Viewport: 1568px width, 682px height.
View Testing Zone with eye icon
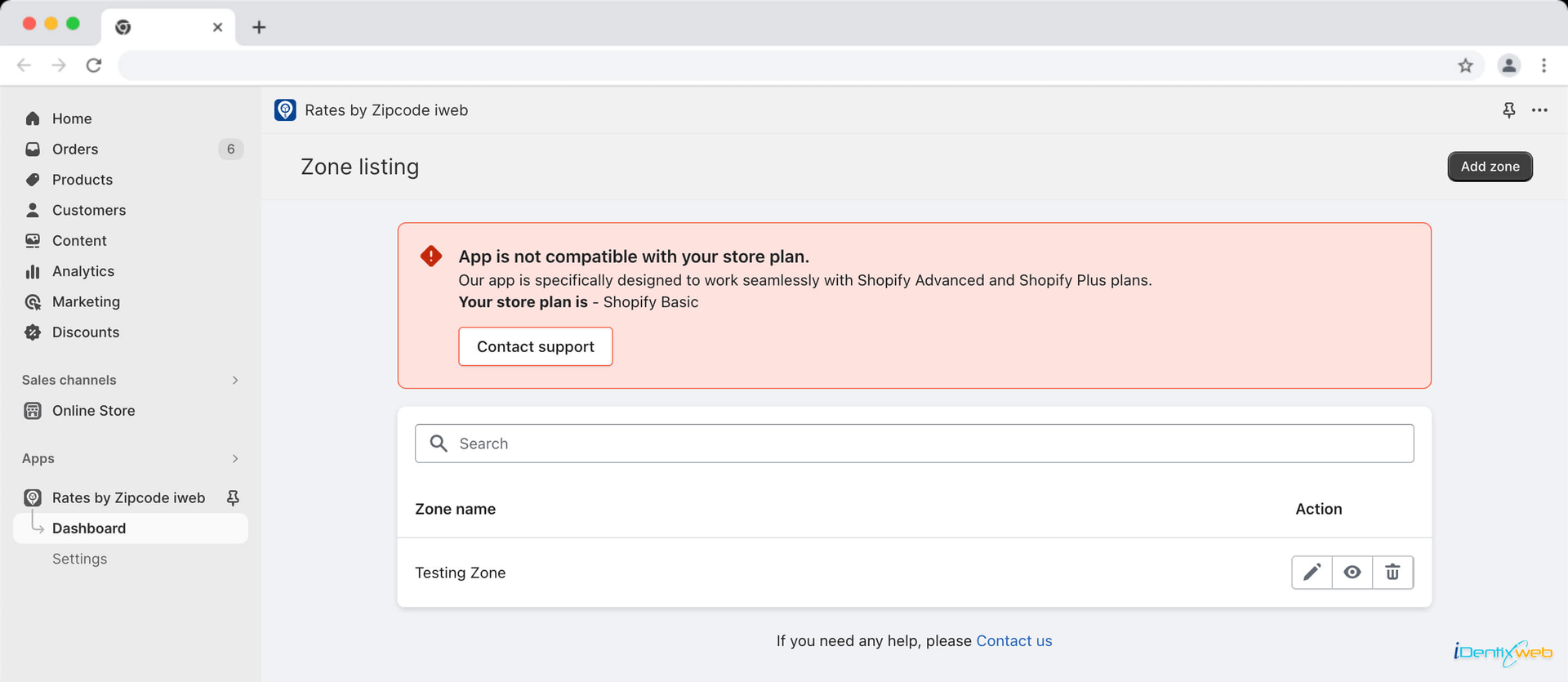[1352, 573]
